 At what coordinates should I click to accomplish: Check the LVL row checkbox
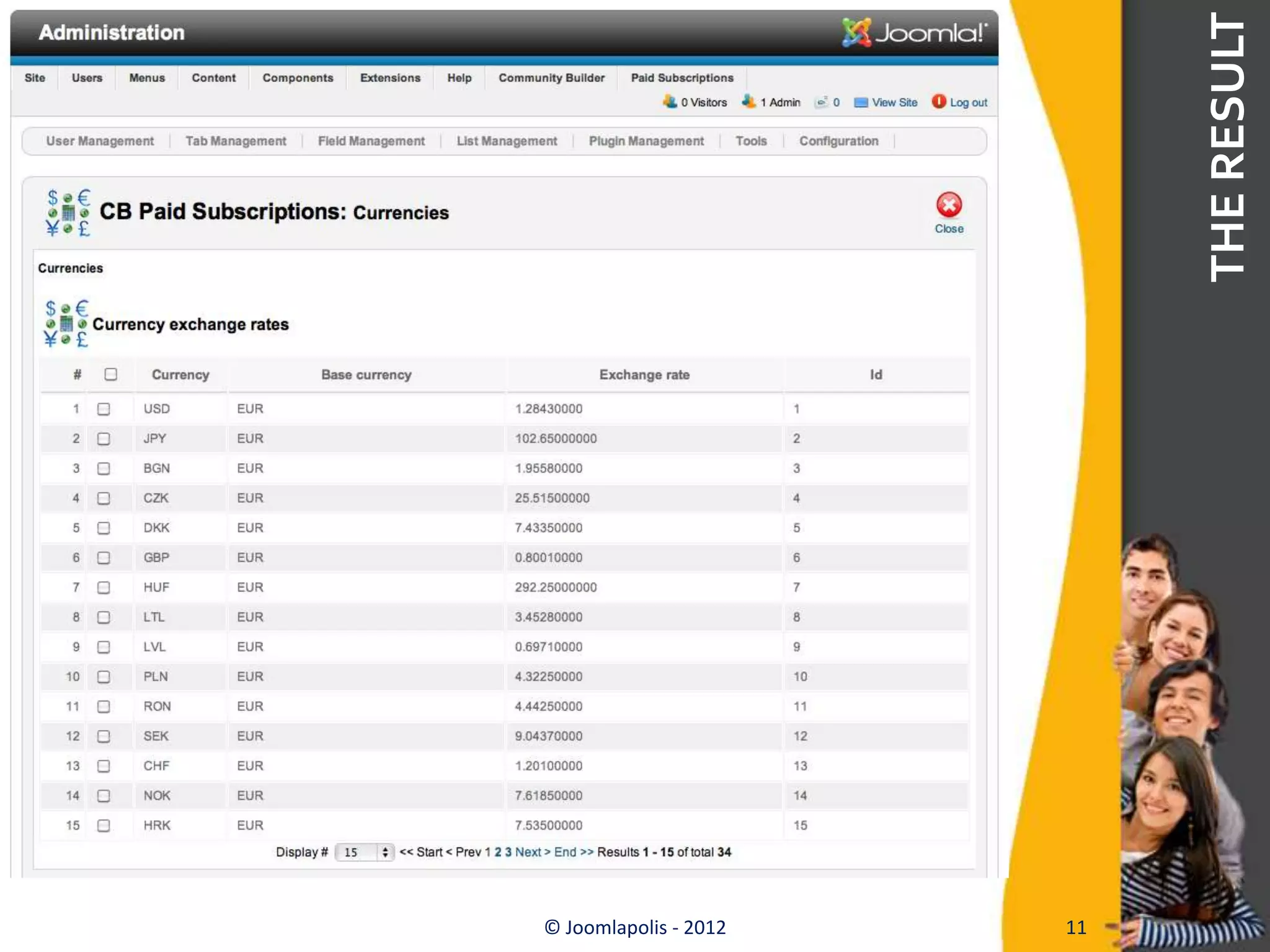[x=104, y=647]
